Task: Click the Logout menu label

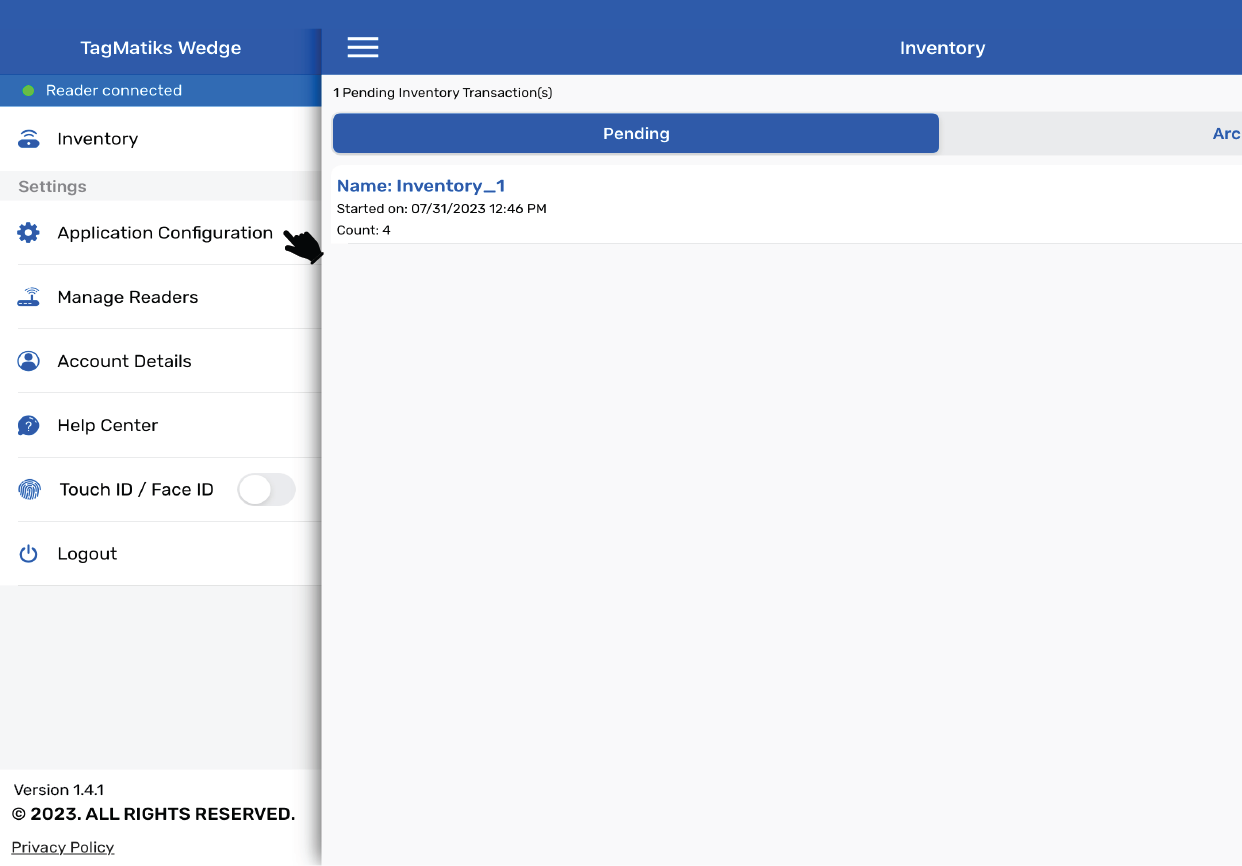Action: click(x=87, y=554)
